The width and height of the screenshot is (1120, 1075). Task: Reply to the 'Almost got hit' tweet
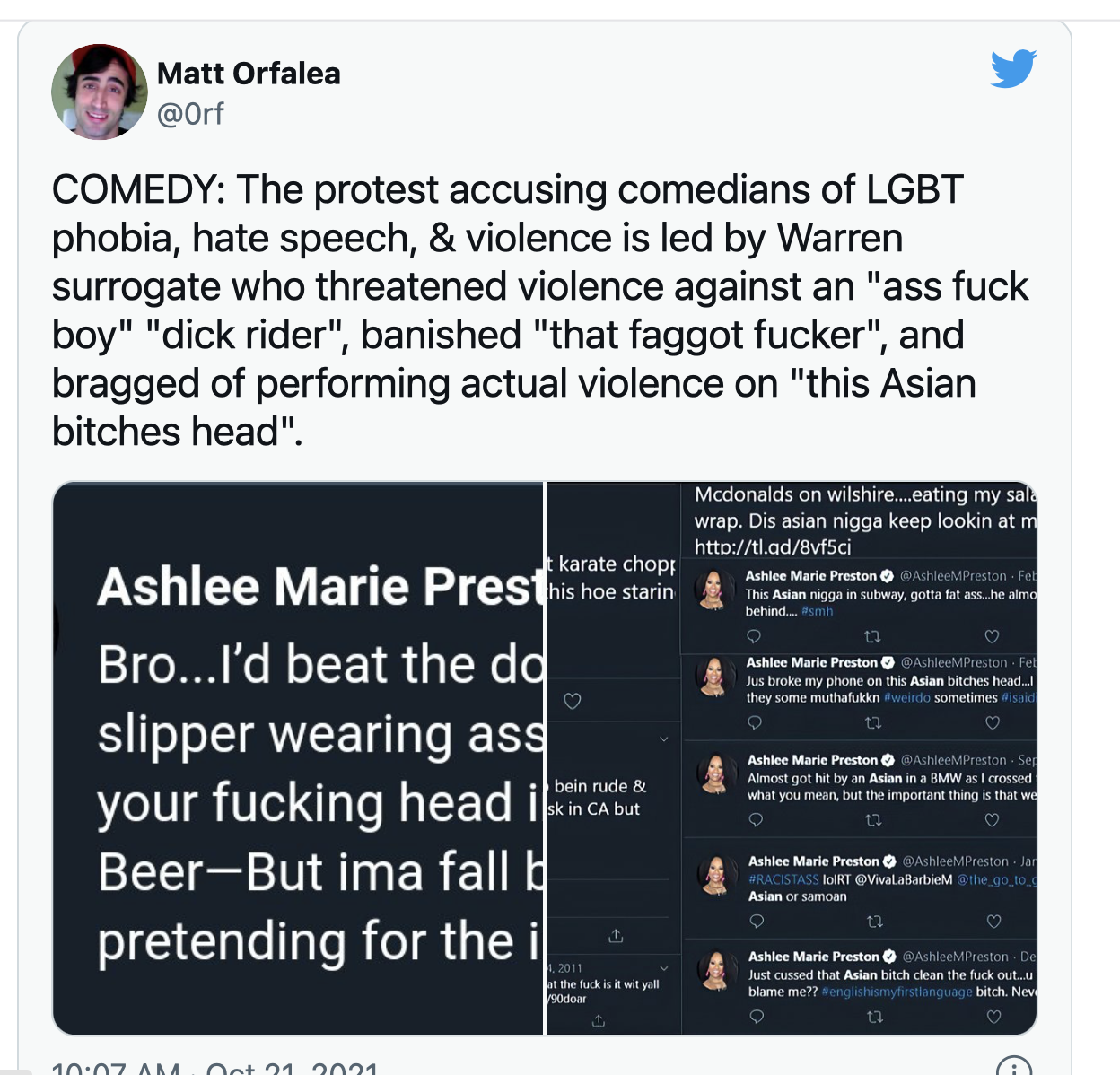(756, 819)
